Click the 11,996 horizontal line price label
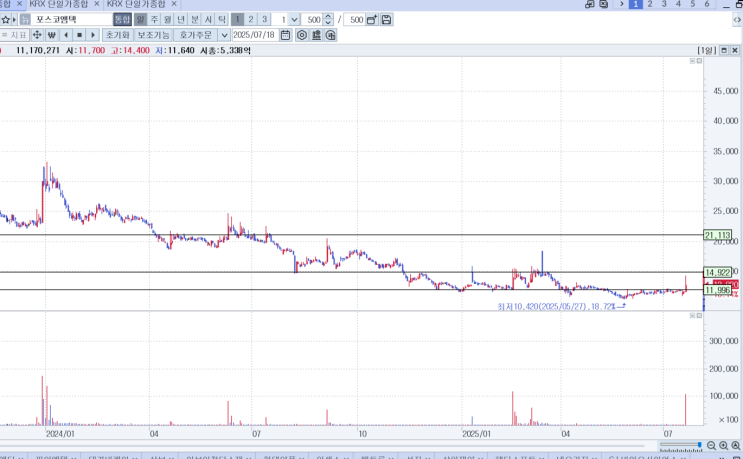Viewport: 743px width, 459px height. (x=717, y=290)
